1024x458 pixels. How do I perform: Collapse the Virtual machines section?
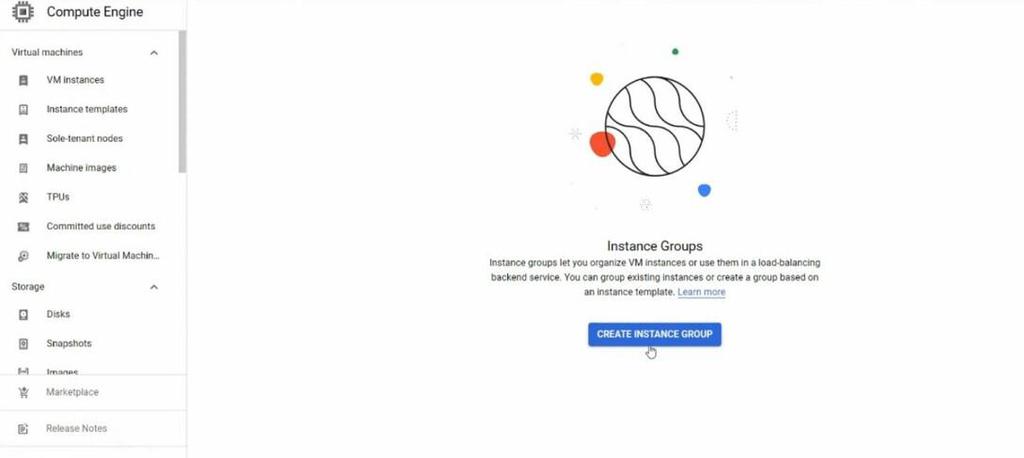[x=154, y=52]
